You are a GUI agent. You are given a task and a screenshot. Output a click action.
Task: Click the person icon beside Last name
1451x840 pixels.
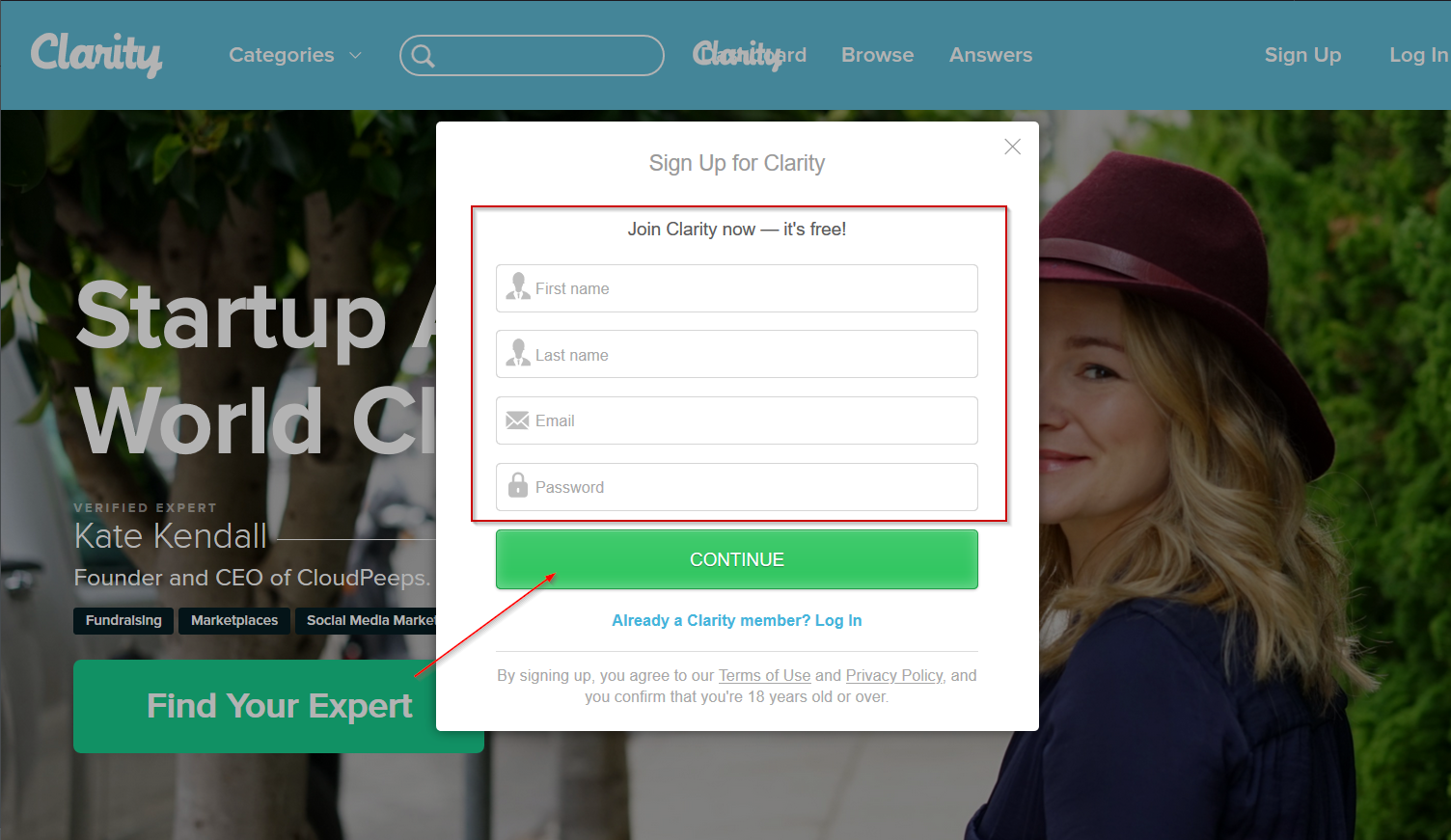coord(518,353)
